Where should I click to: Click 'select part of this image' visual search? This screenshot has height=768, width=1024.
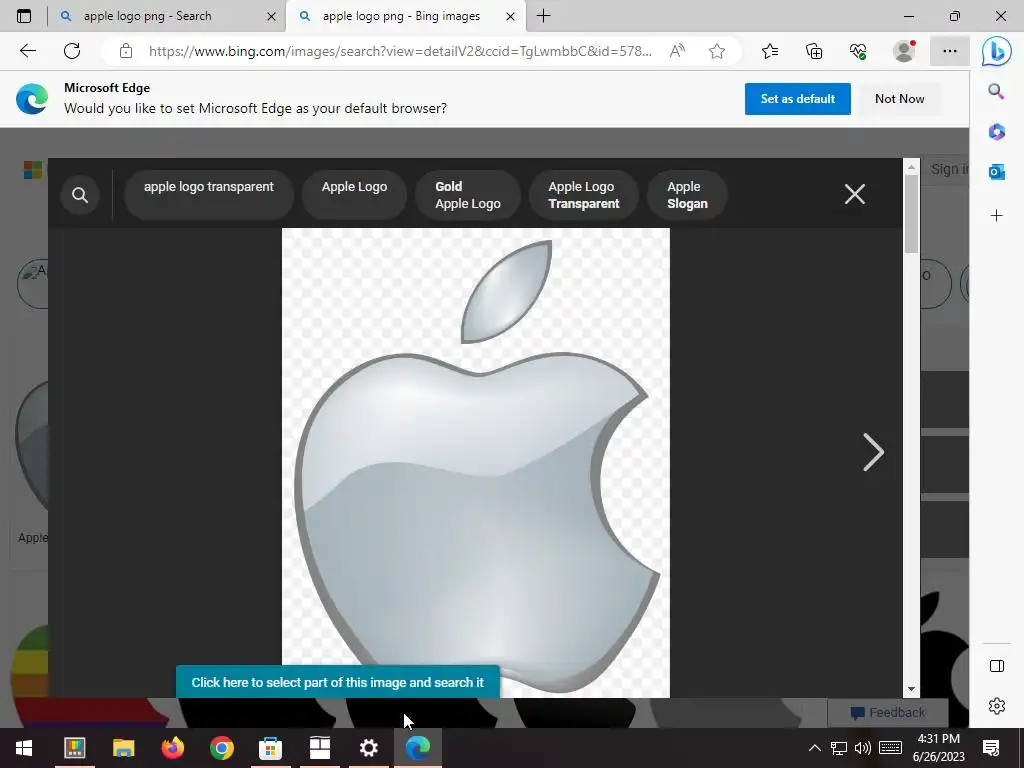coord(338,682)
